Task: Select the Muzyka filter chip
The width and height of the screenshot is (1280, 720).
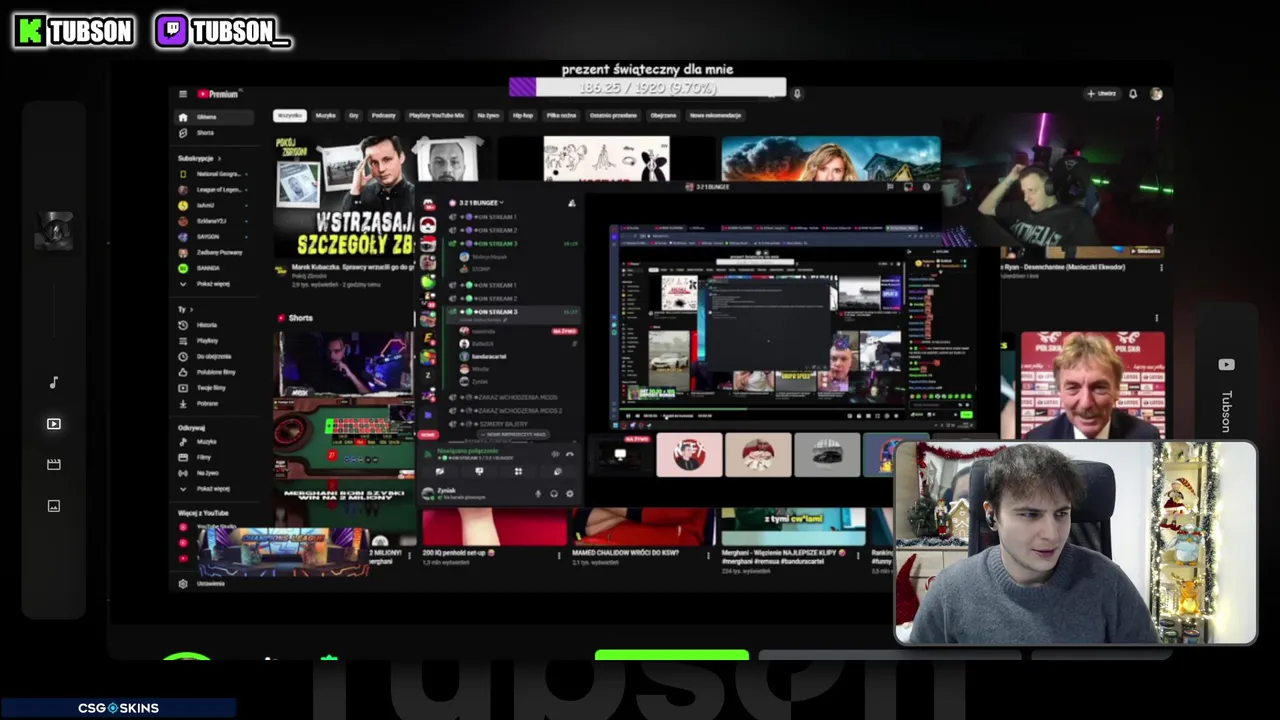Action: point(326,115)
